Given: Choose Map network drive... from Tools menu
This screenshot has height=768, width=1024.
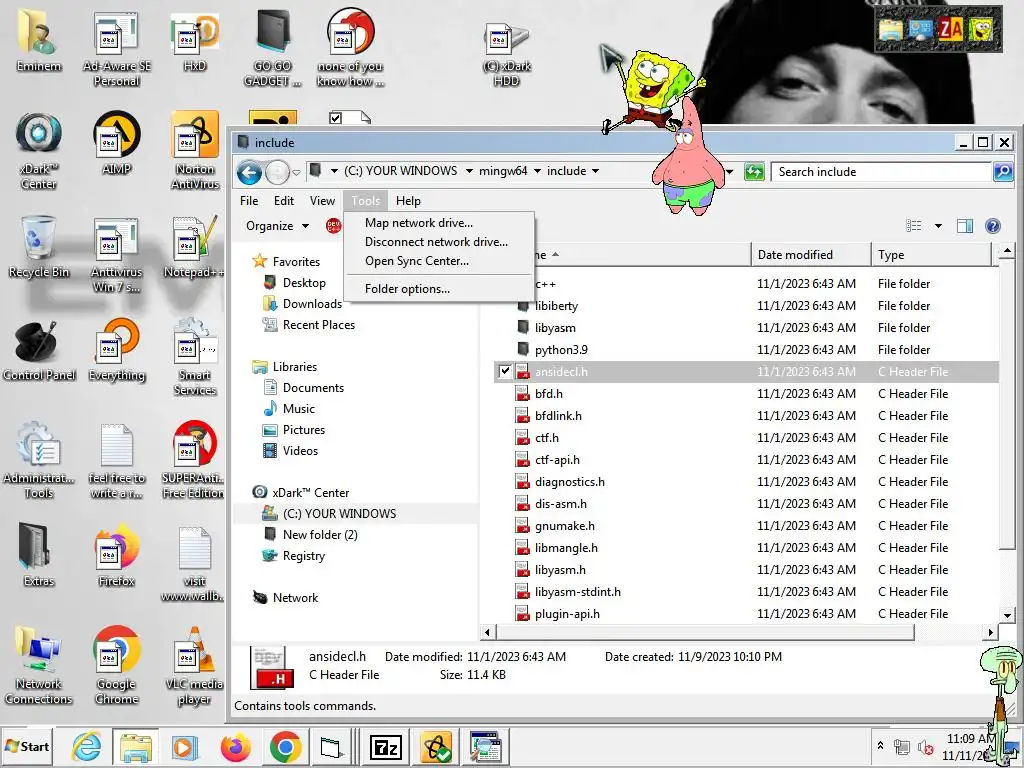Looking at the screenshot, I should pos(438,223).
